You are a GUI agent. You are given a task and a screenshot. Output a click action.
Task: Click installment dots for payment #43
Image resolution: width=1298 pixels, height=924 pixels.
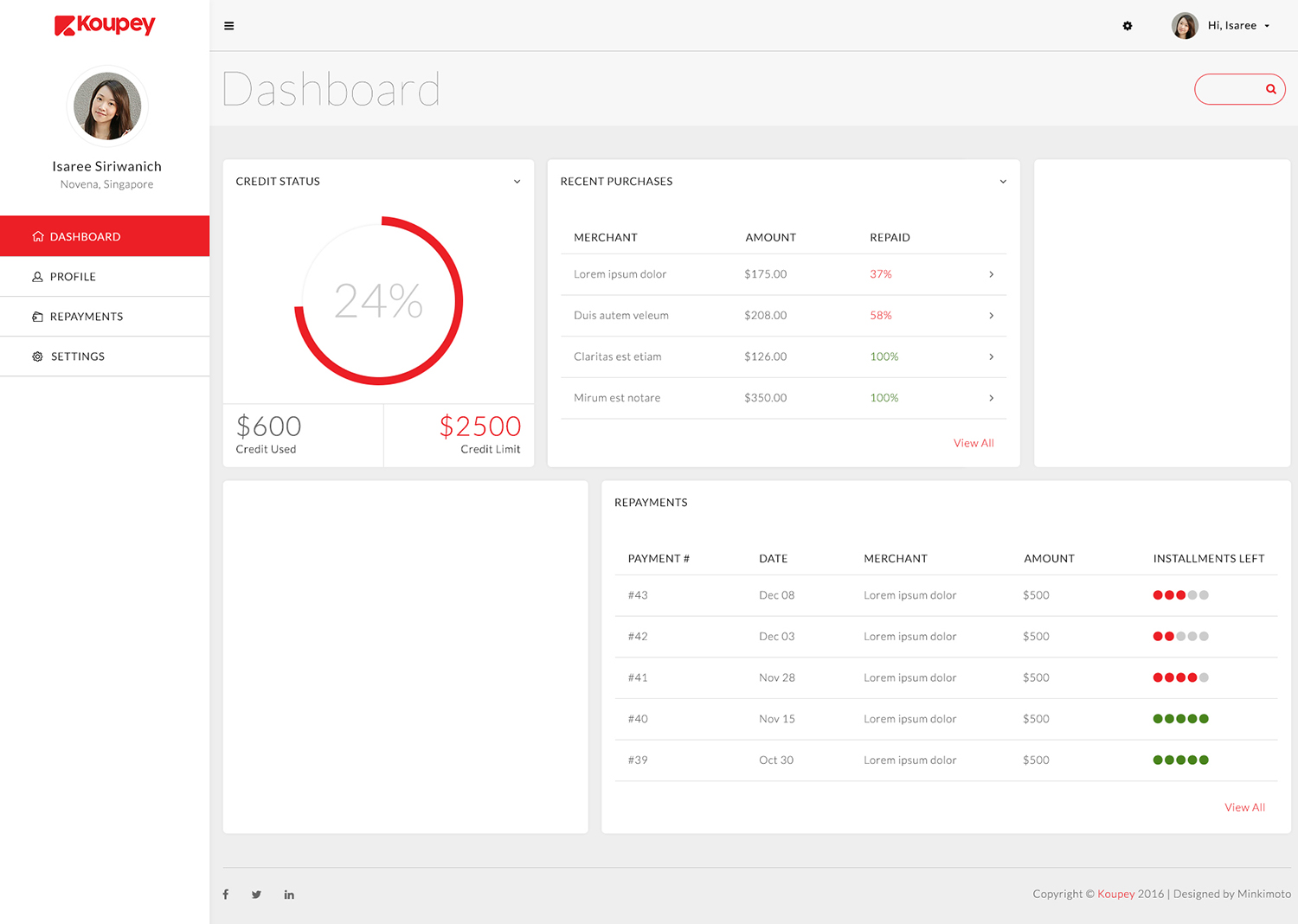click(x=1181, y=595)
